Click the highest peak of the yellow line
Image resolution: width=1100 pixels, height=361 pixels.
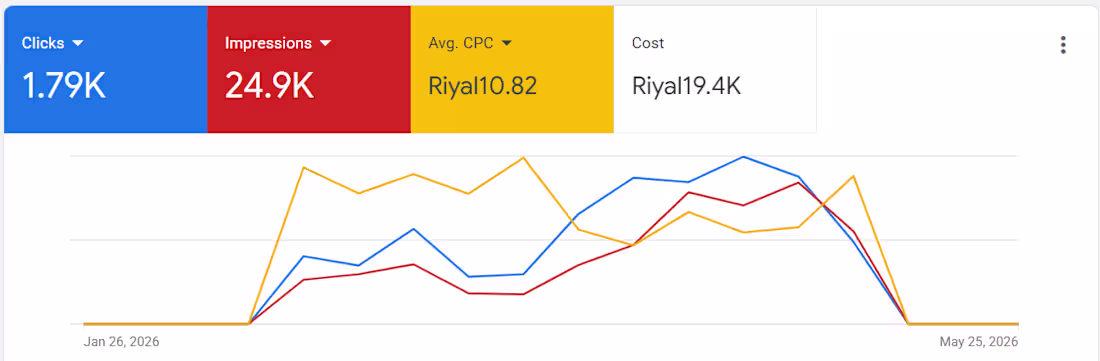(x=523, y=157)
